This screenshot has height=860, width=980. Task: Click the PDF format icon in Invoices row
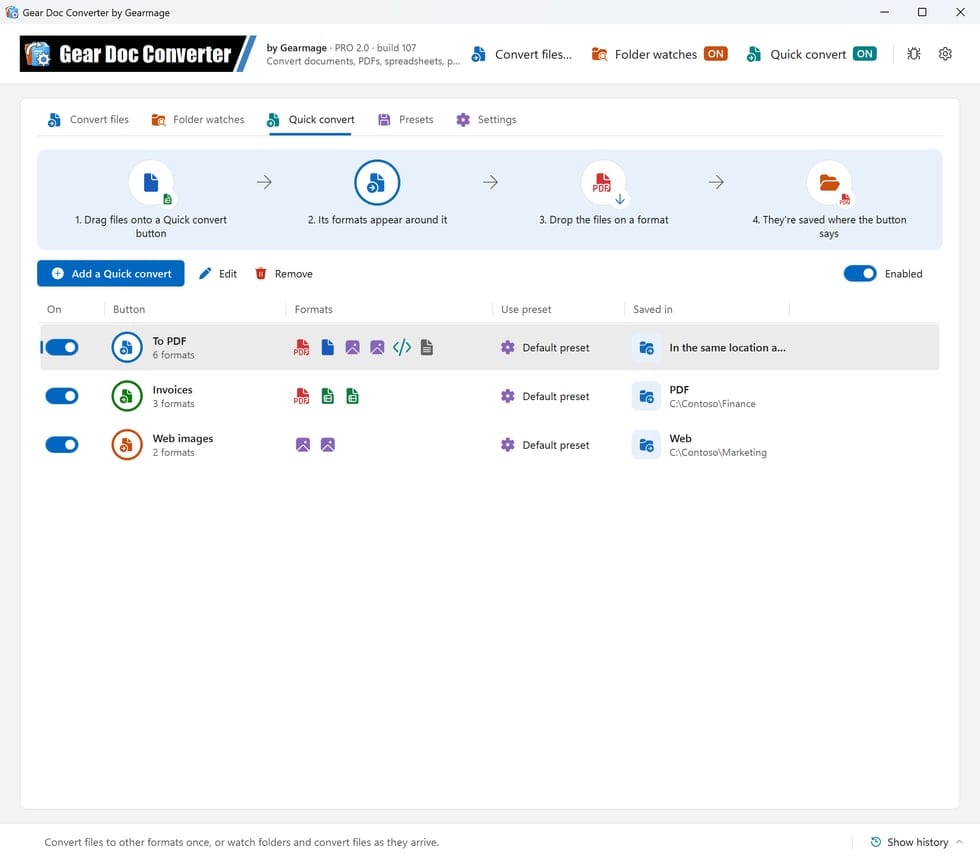[x=302, y=396]
